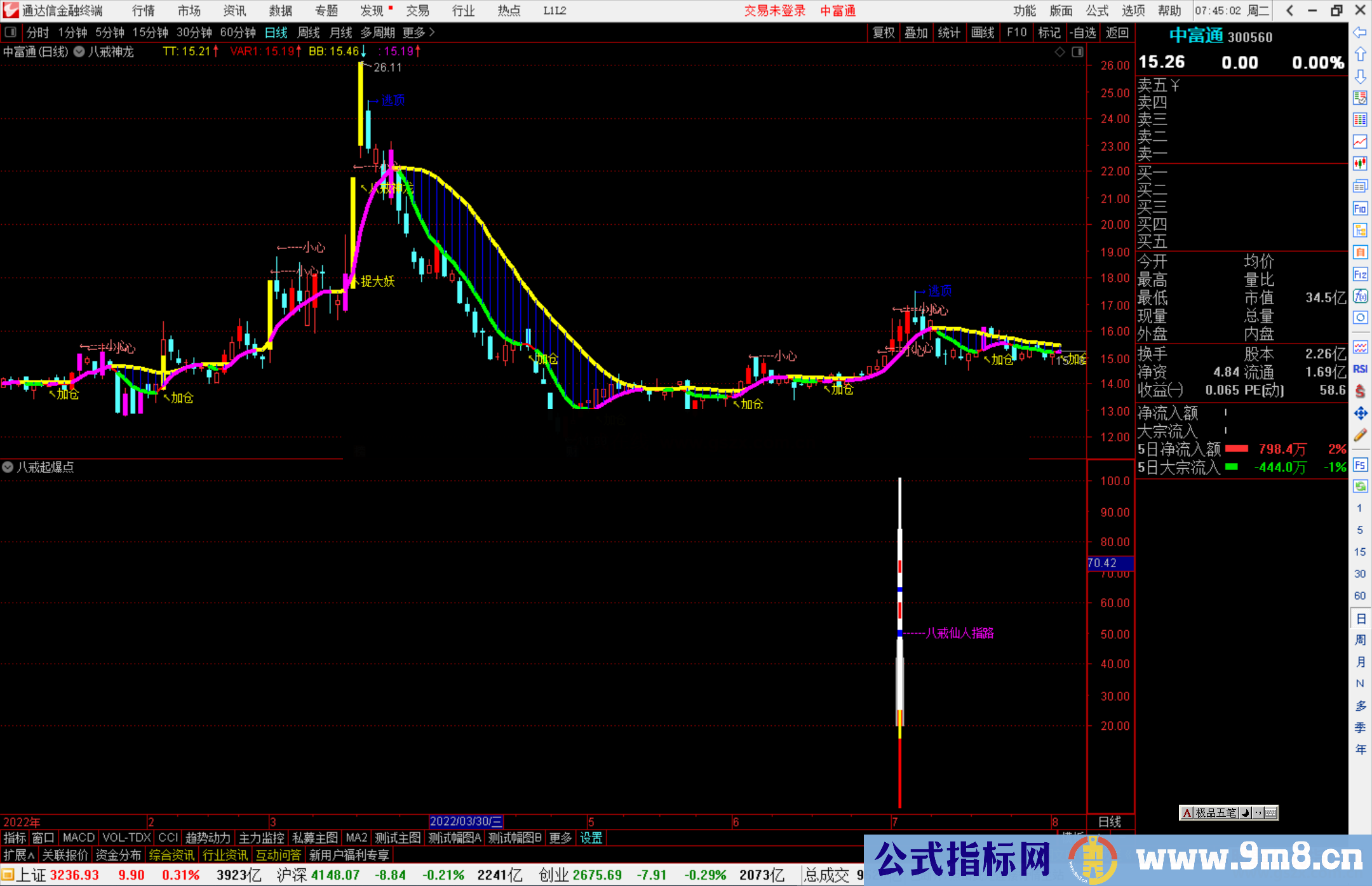The width and height of the screenshot is (1372, 886).
Task: Click the red 5日净流入额 bar
Action: click(1236, 449)
